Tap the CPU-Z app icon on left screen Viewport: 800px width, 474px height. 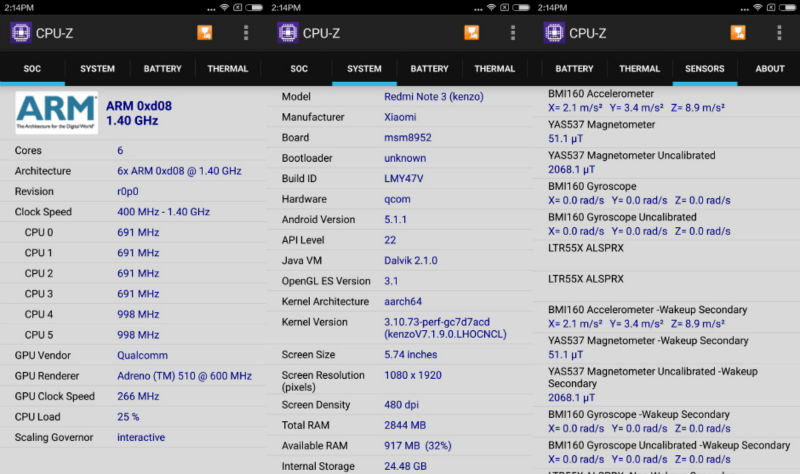click(x=21, y=33)
